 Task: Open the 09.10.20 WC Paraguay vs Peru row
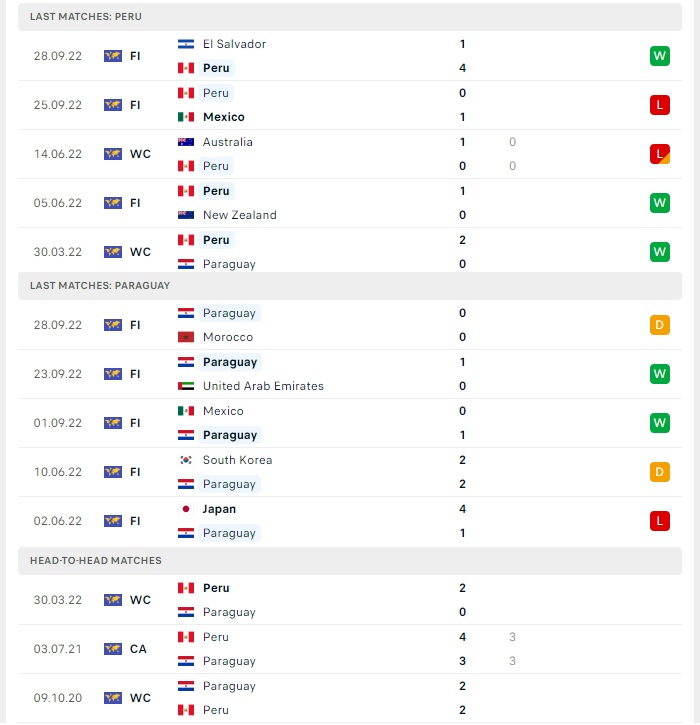350,698
